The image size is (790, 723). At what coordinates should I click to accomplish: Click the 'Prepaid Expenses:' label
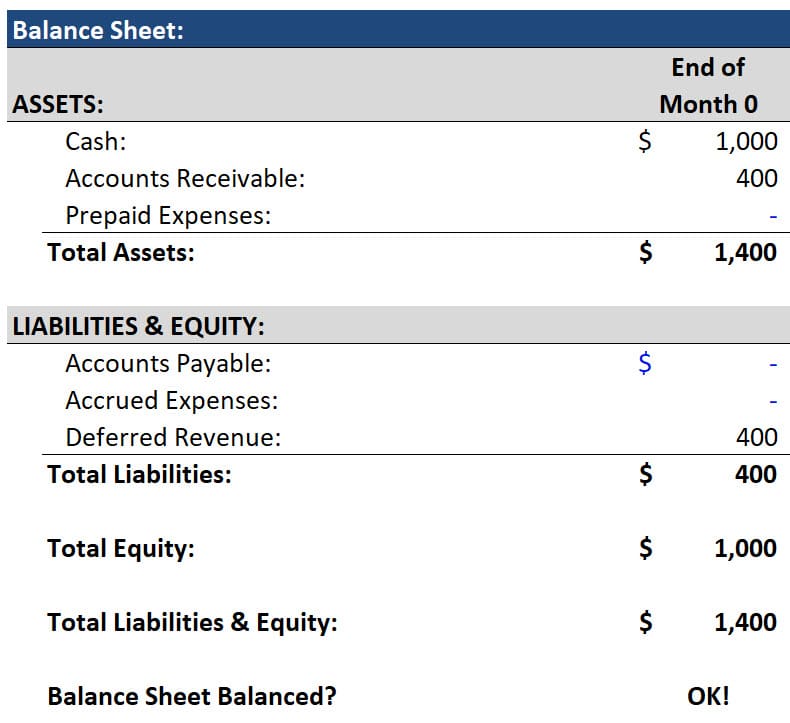click(x=168, y=216)
